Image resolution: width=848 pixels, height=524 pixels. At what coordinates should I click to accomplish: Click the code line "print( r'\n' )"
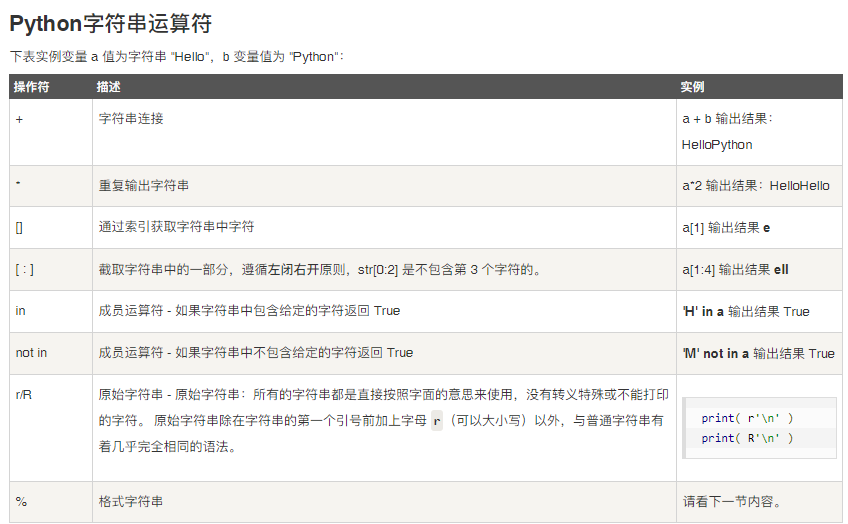point(747,418)
